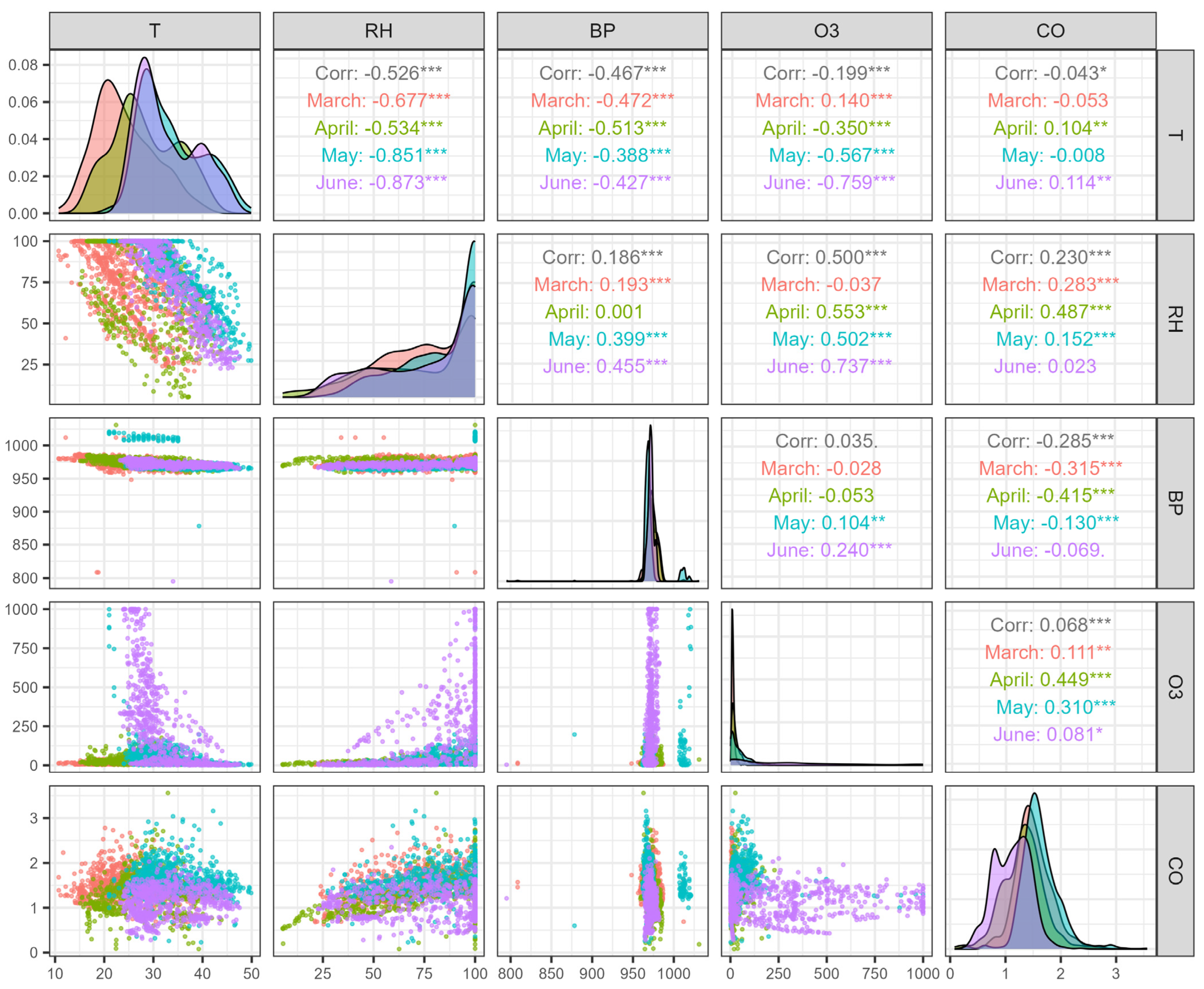Select 'April: -0.415***' correlation

point(1050,496)
